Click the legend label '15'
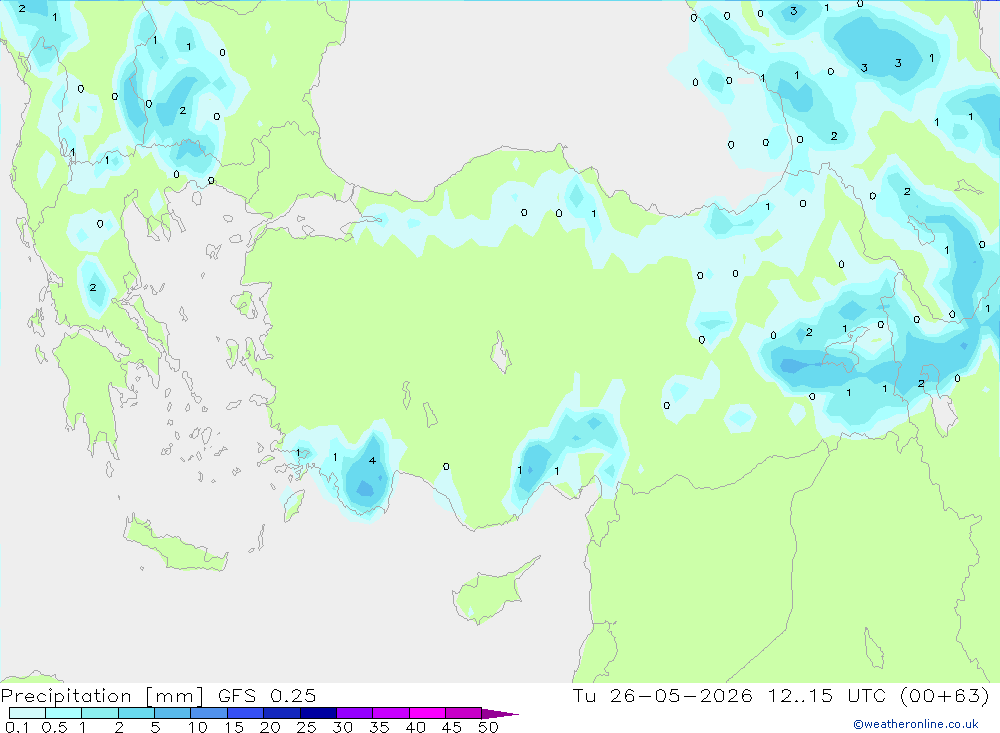The image size is (1000, 733). click(234, 727)
